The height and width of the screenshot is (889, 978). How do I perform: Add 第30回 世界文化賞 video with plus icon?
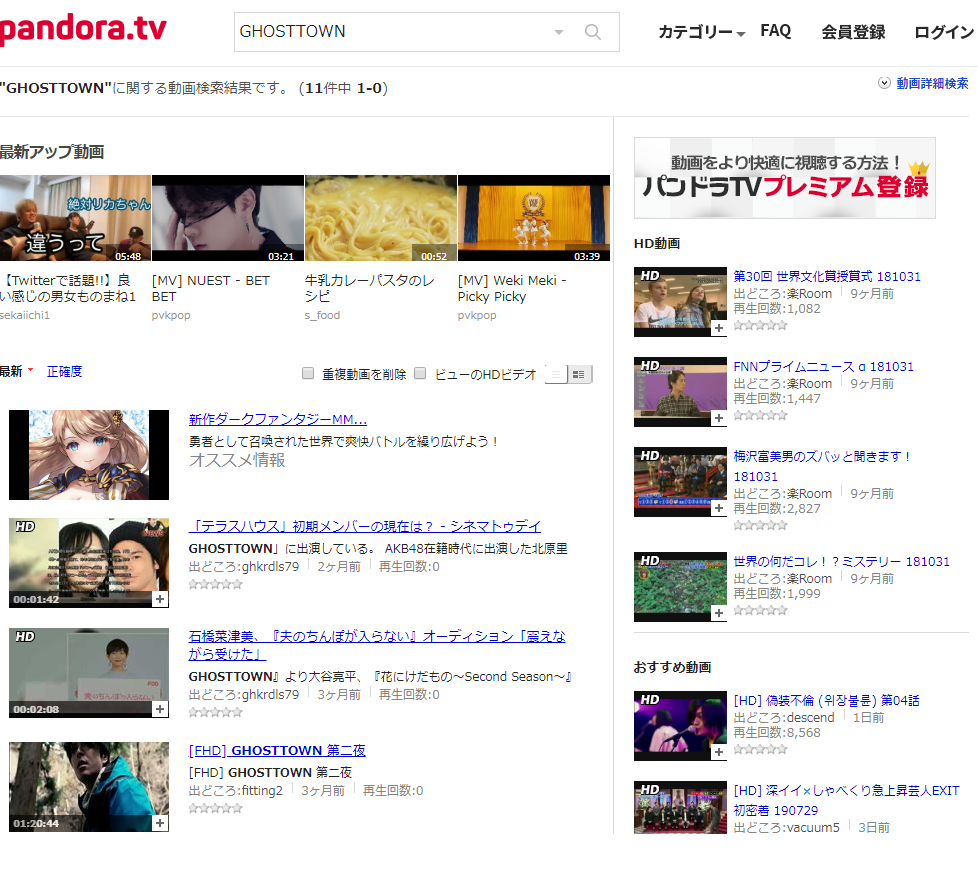(719, 328)
